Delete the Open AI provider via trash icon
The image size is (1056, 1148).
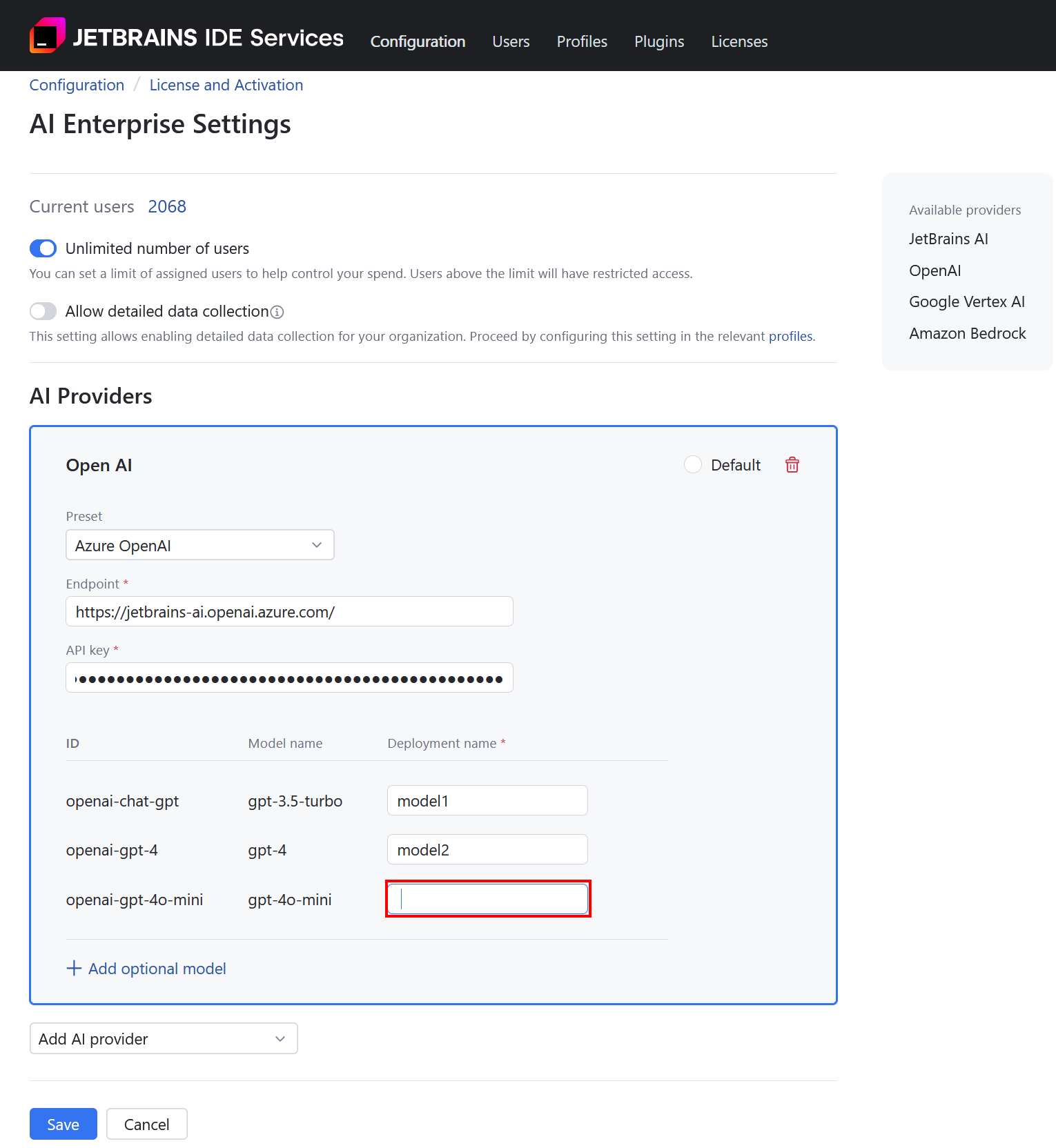[792, 465]
